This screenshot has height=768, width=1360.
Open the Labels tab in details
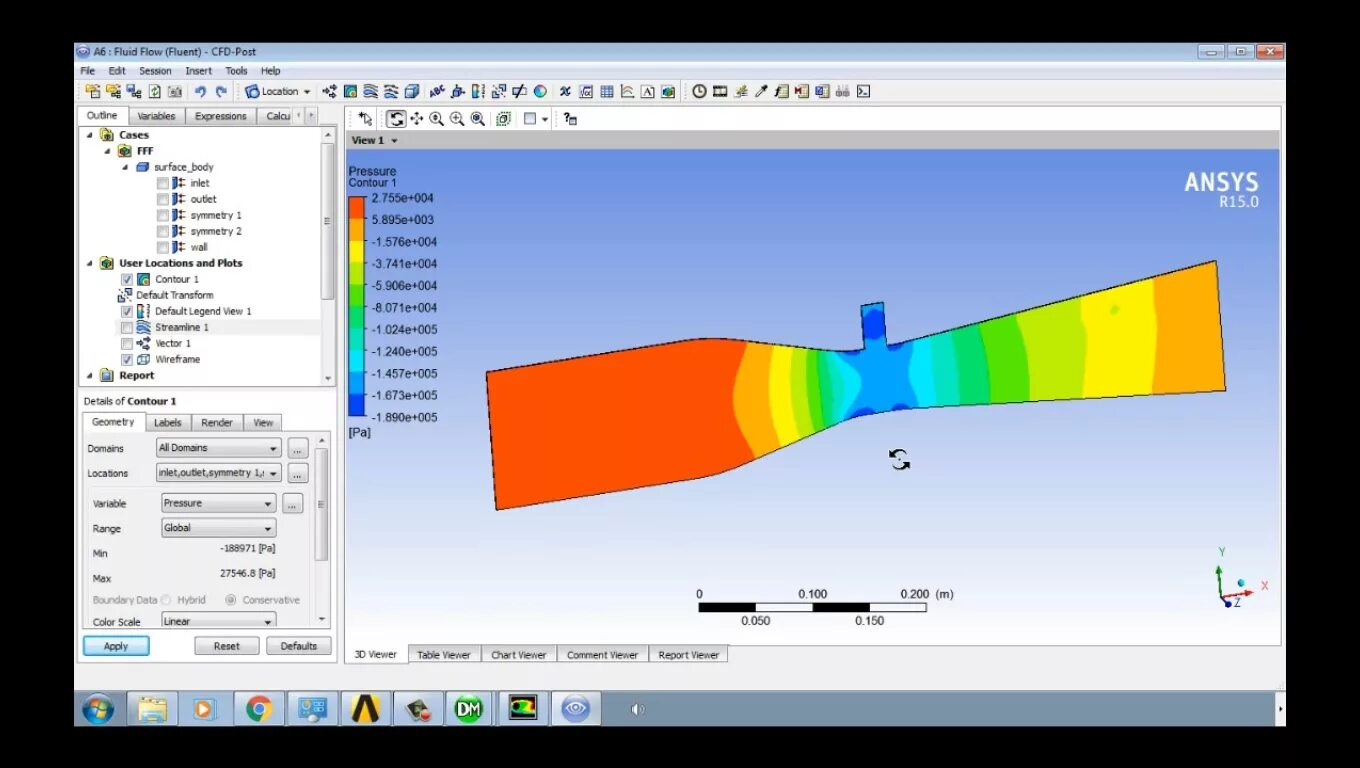(167, 422)
